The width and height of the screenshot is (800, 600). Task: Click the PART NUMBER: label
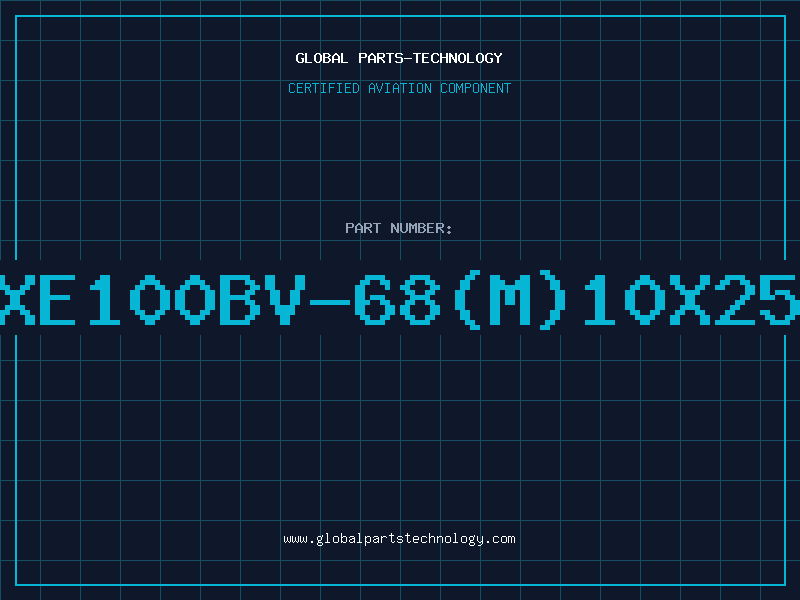point(399,228)
